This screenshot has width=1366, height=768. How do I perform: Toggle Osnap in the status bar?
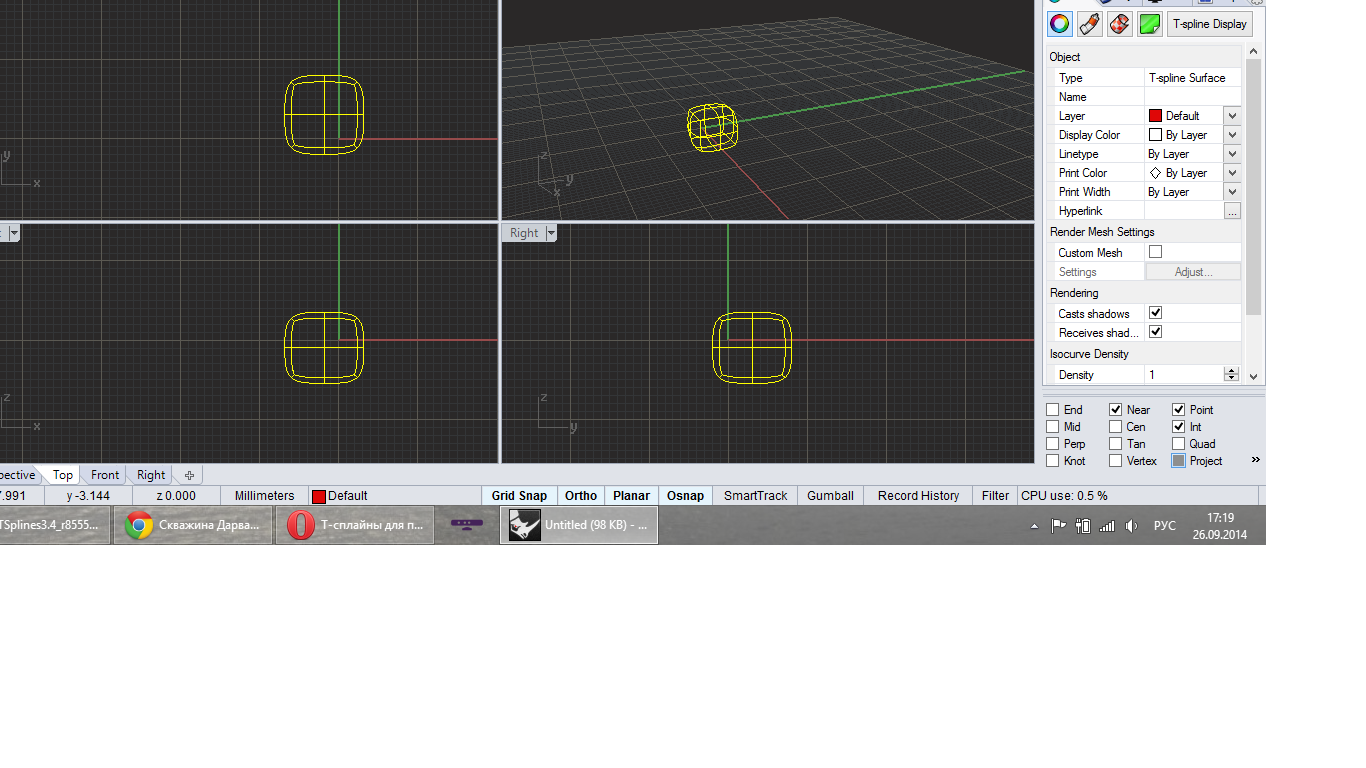click(686, 496)
